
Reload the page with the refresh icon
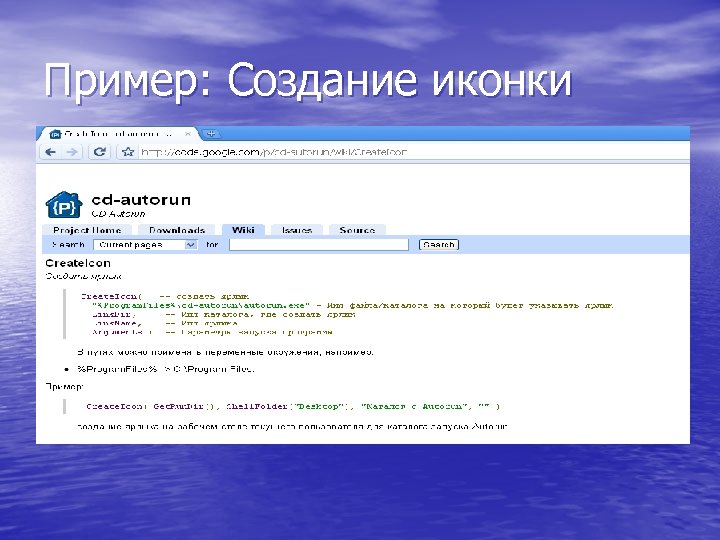[100, 152]
